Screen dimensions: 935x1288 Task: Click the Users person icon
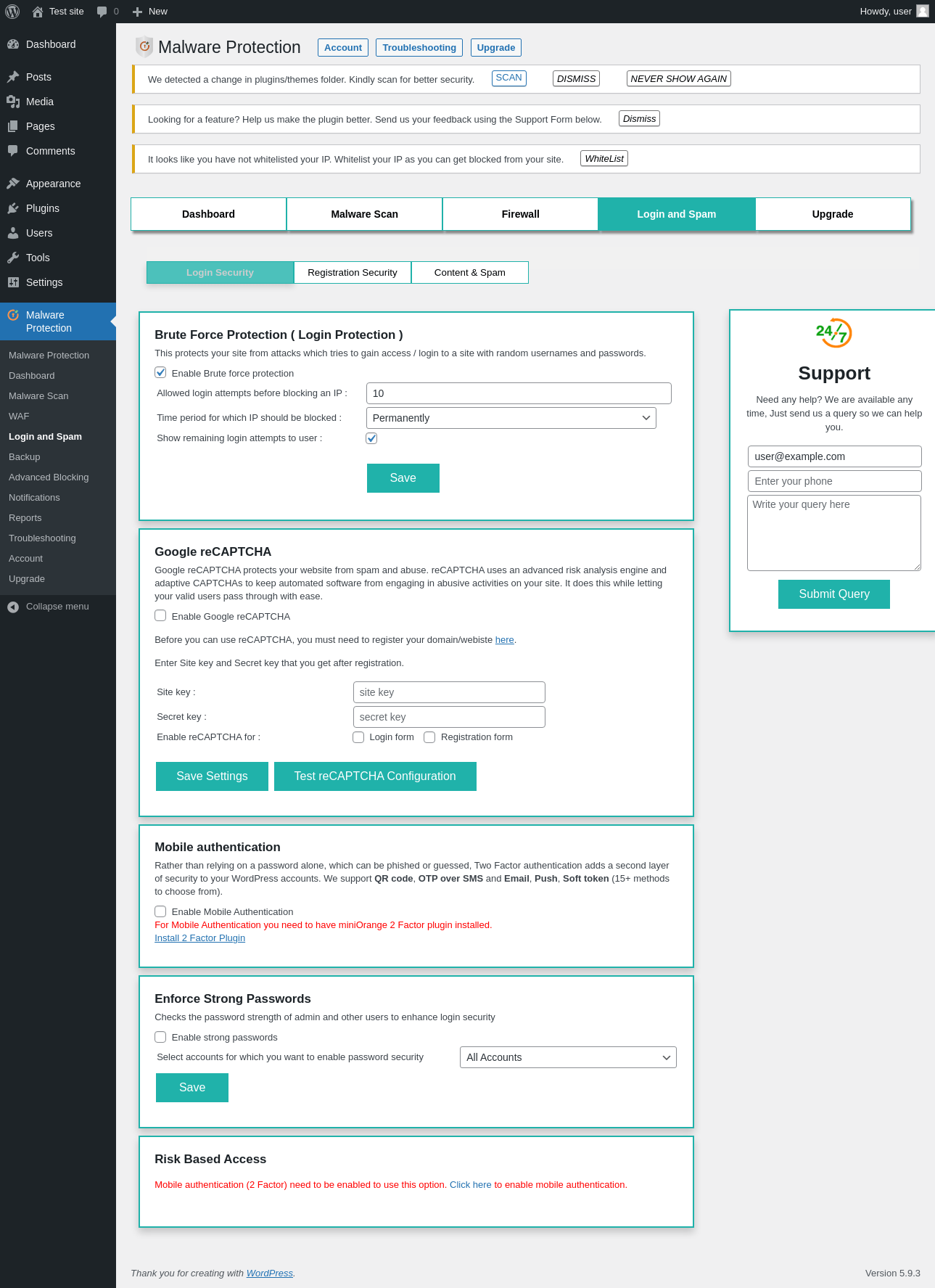pos(13,233)
